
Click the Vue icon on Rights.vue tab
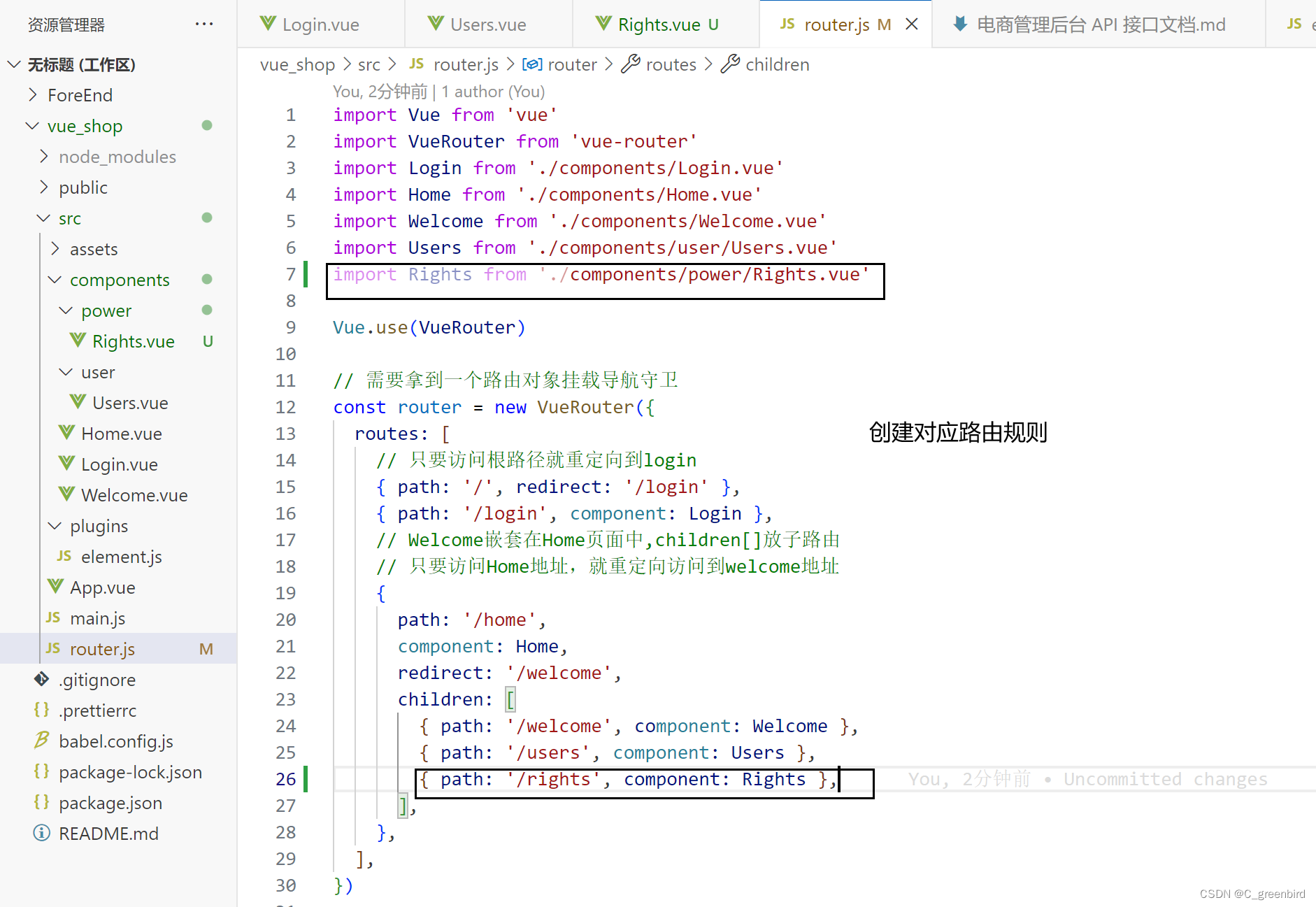603,24
